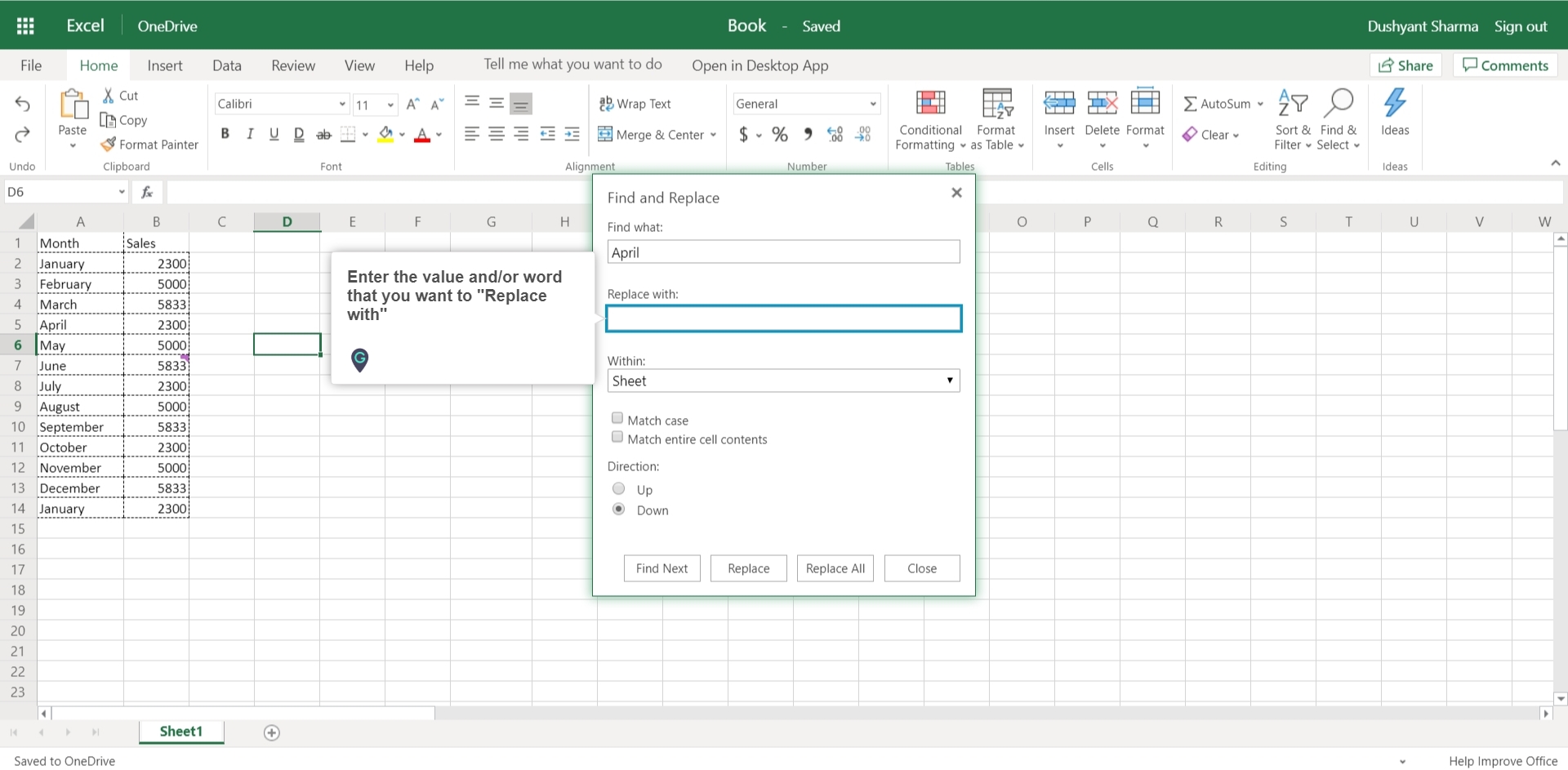This screenshot has width=1568, height=770.
Task: Apply italic formatting
Action: click(250, 134)
